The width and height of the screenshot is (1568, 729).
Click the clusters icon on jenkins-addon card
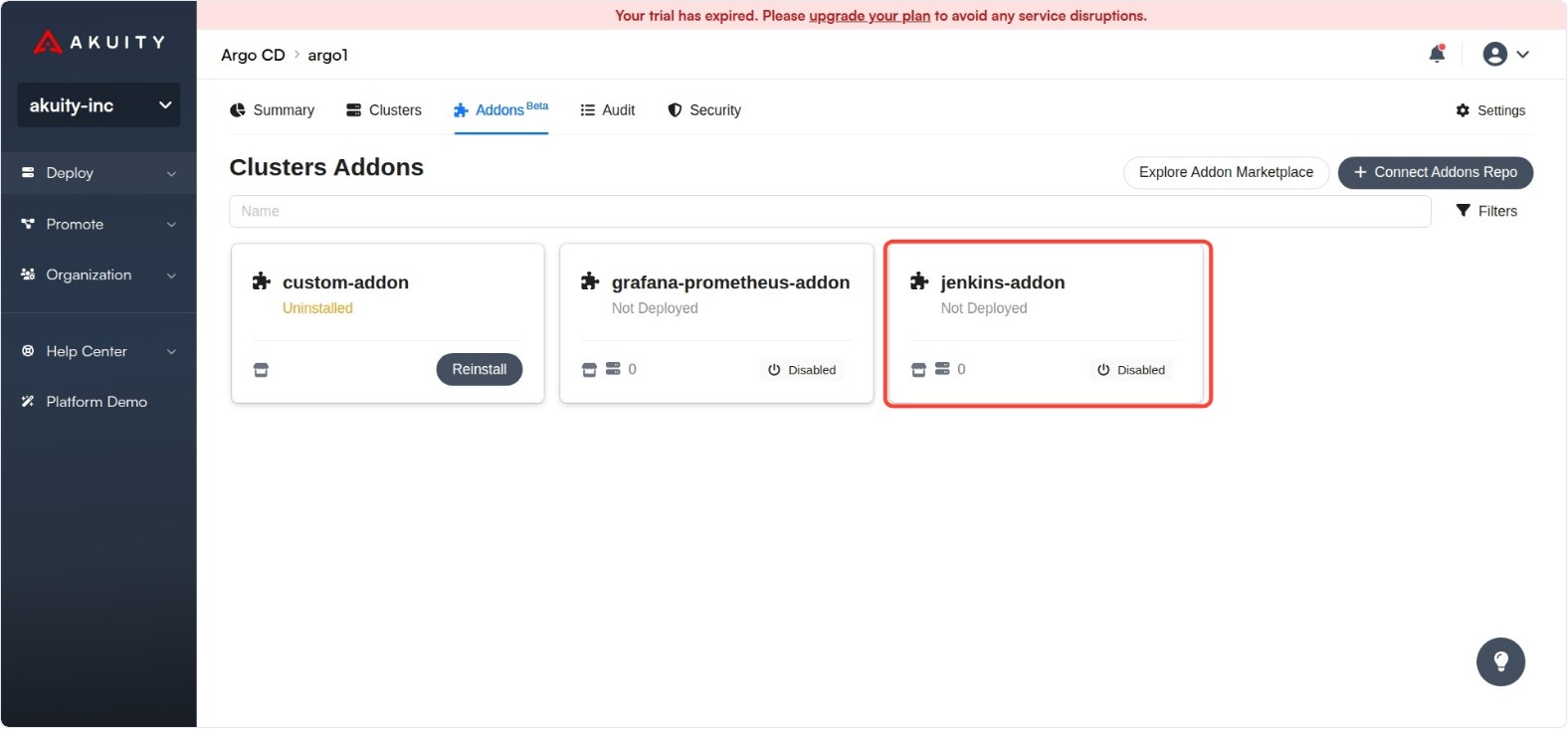942,369
